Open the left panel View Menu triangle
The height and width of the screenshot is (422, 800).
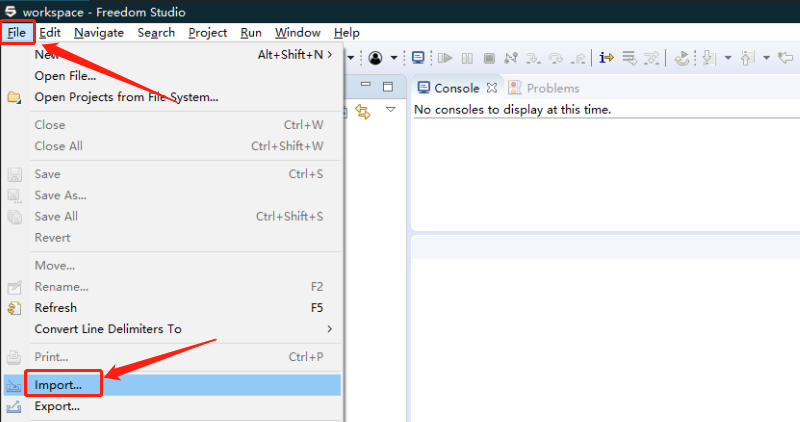(391, 110)
